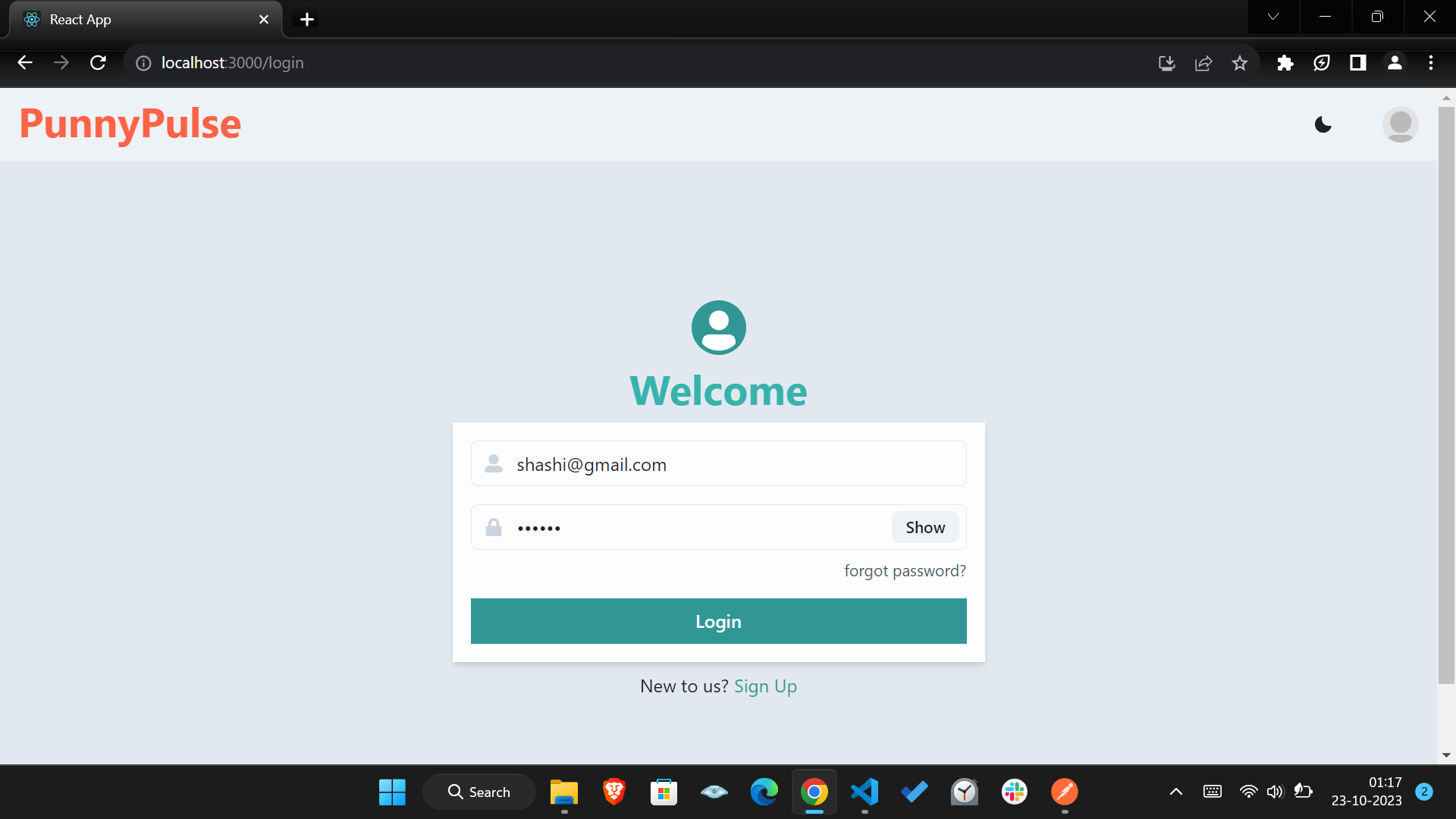Toggle the browser side panel
Screen dimensions: 1456x819
click(1357, 63)
